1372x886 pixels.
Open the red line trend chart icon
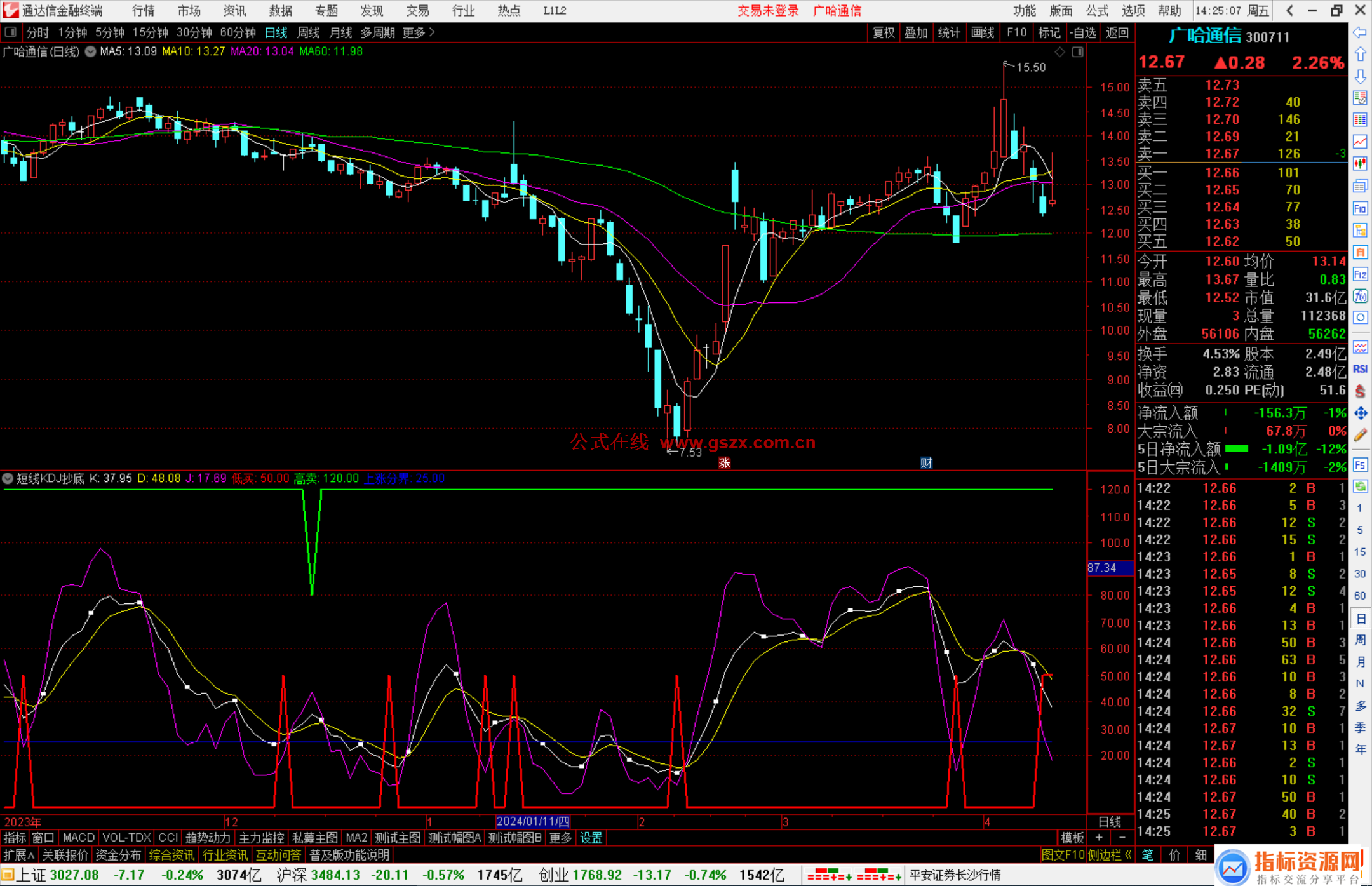[x=1360, y=142]
